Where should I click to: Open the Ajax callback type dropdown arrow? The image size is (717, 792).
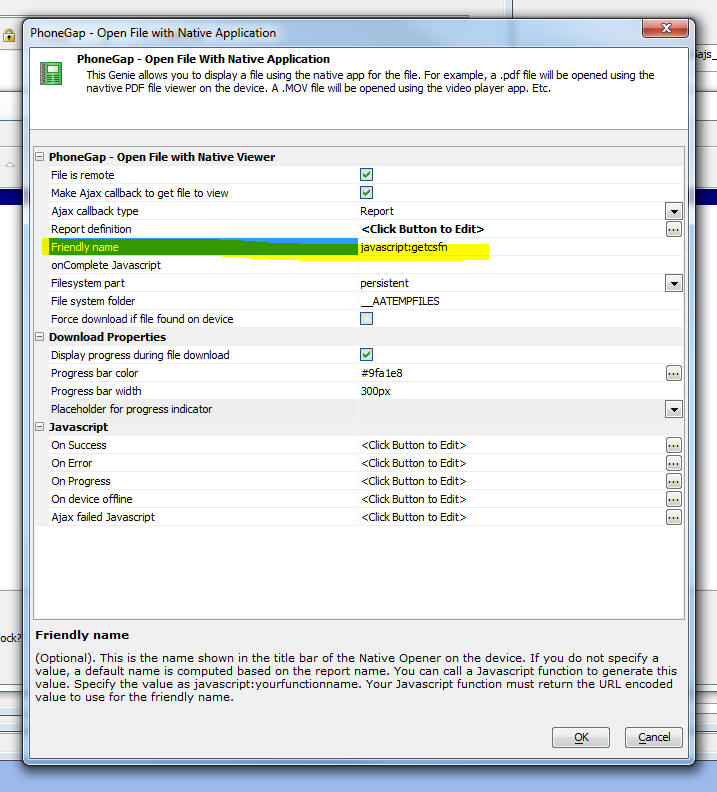[x=674, y=211]
